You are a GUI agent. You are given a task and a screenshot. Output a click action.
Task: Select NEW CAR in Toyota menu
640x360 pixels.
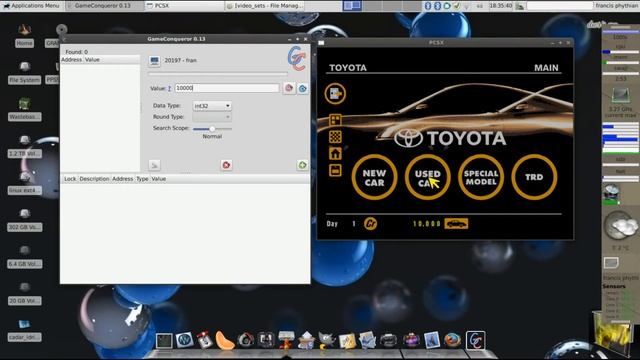coord(374,177)
